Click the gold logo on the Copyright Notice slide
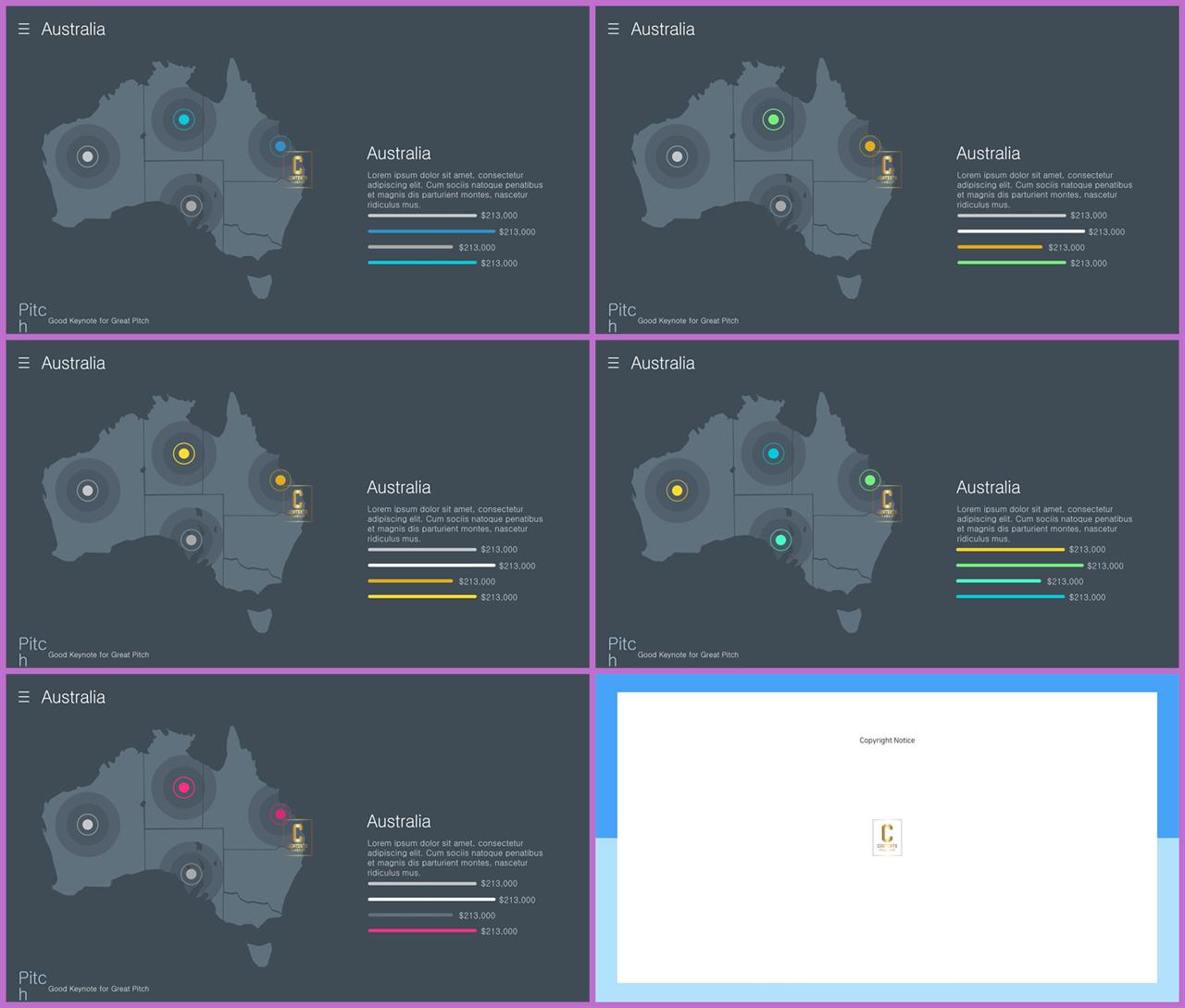This screenshot has height=1008, width=1185. (887, 838)
